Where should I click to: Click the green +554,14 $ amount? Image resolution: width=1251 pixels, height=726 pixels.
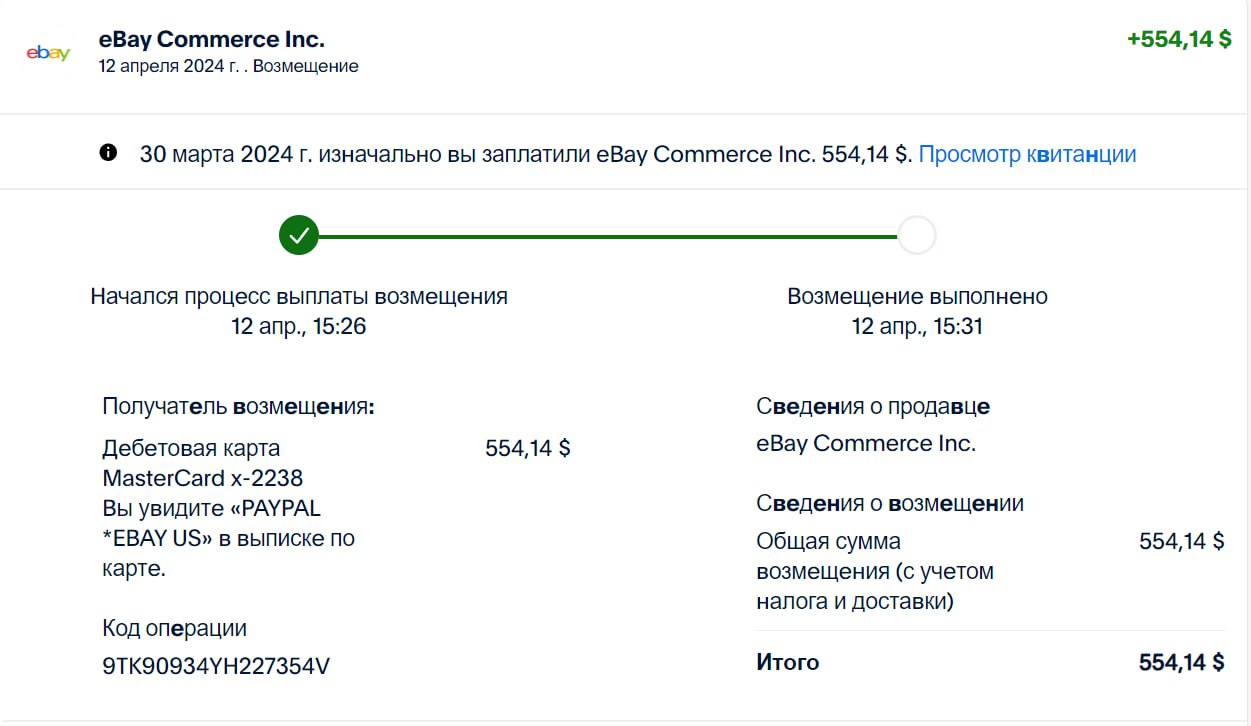point(1178,39)
